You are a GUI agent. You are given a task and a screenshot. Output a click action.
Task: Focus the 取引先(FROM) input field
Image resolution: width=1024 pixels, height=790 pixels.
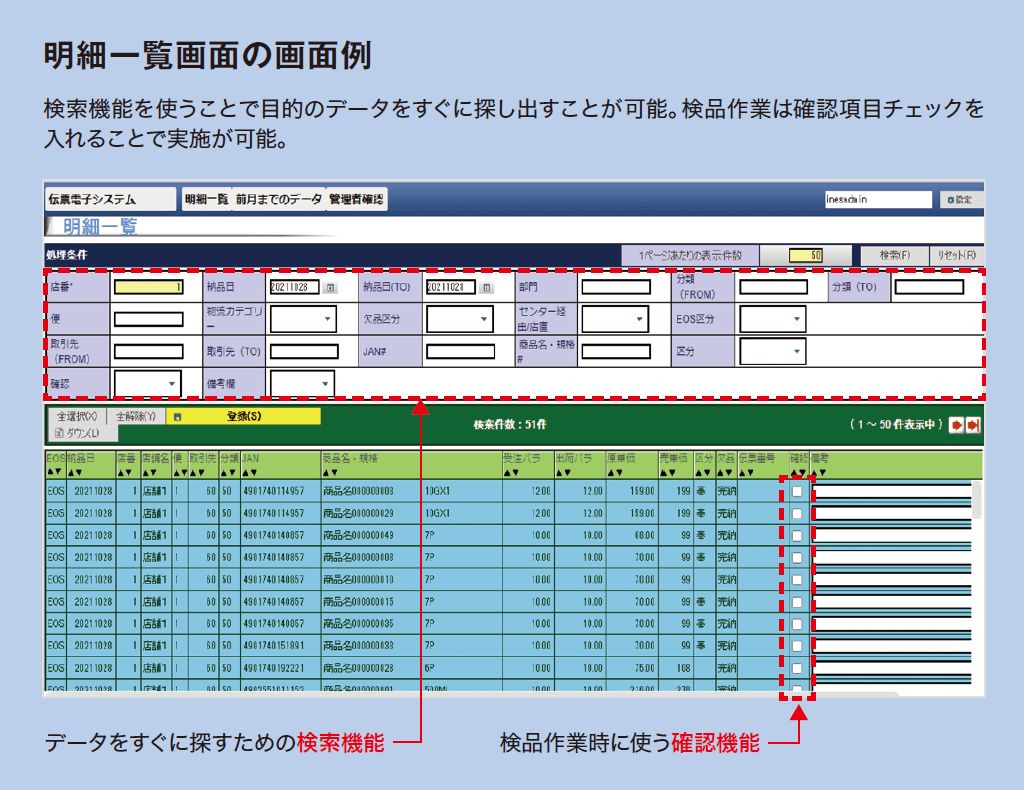tap(149, 352)
